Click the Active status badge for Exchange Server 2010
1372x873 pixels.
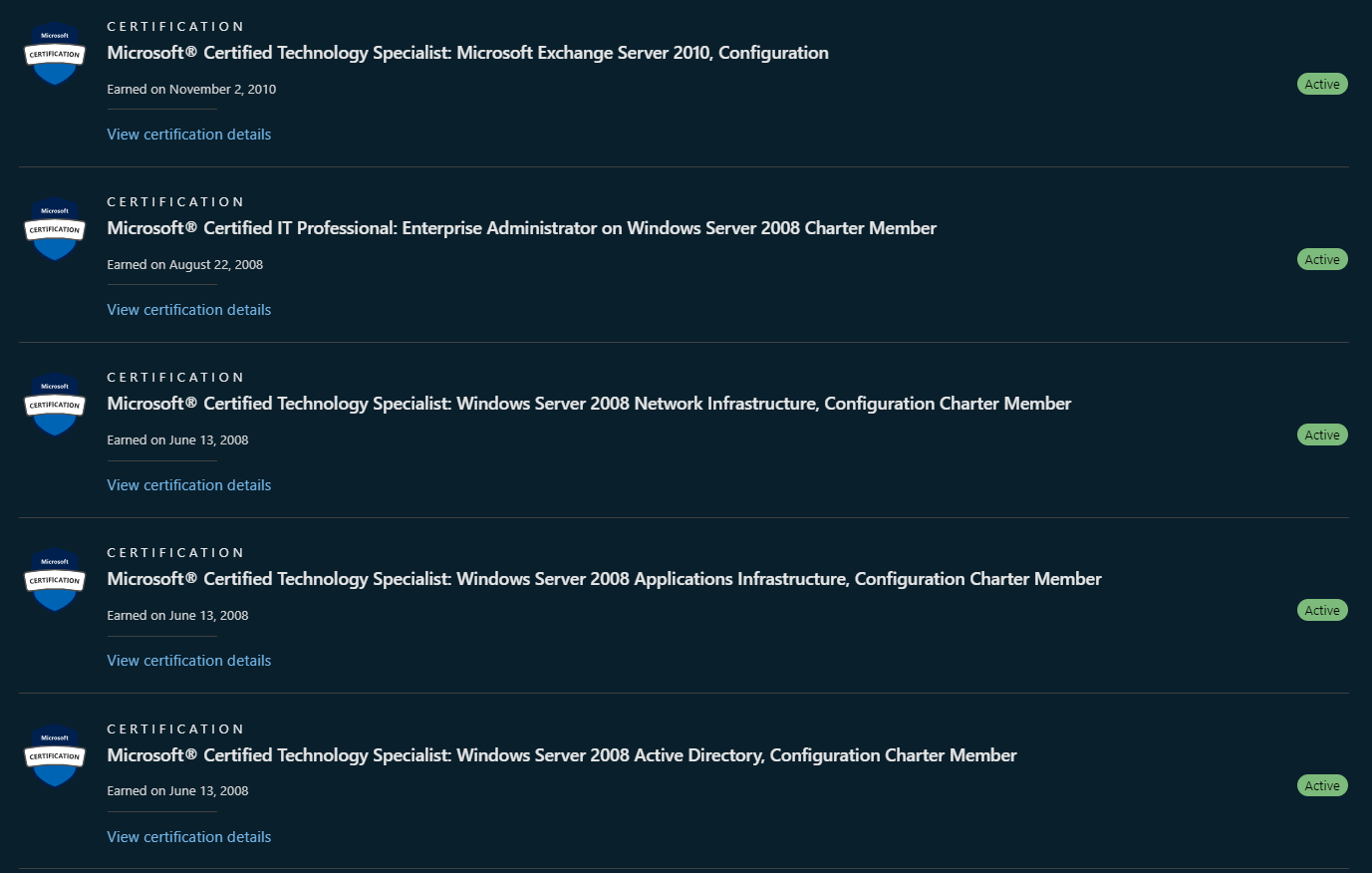tap(1322, 85)
